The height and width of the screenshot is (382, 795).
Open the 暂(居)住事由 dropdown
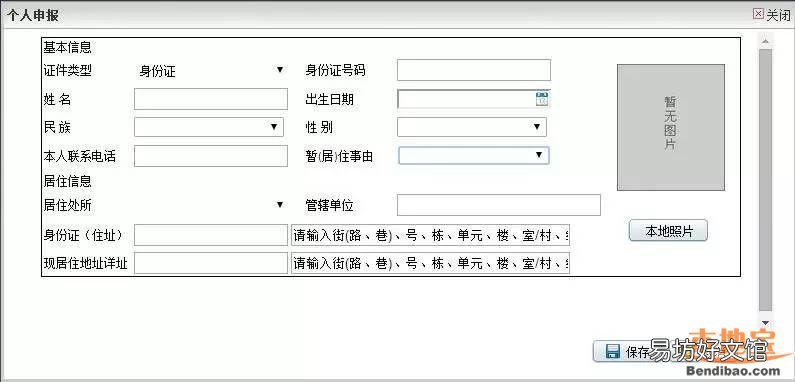pos(474,155)
